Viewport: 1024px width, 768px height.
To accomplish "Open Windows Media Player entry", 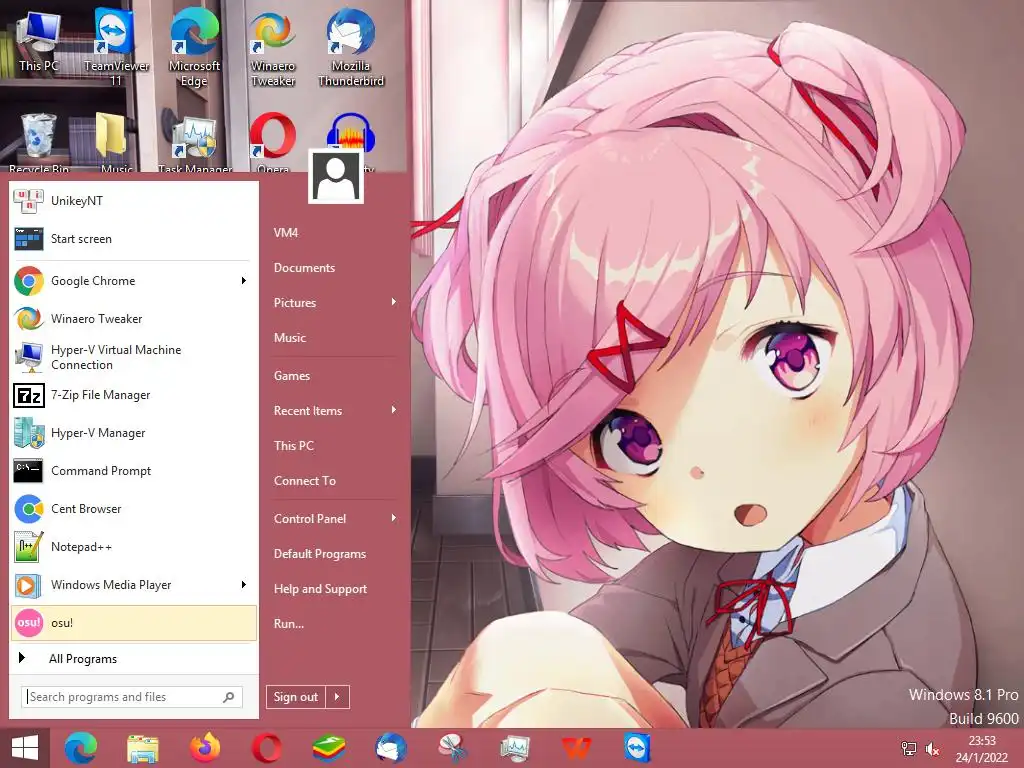I will click(124, 584).
